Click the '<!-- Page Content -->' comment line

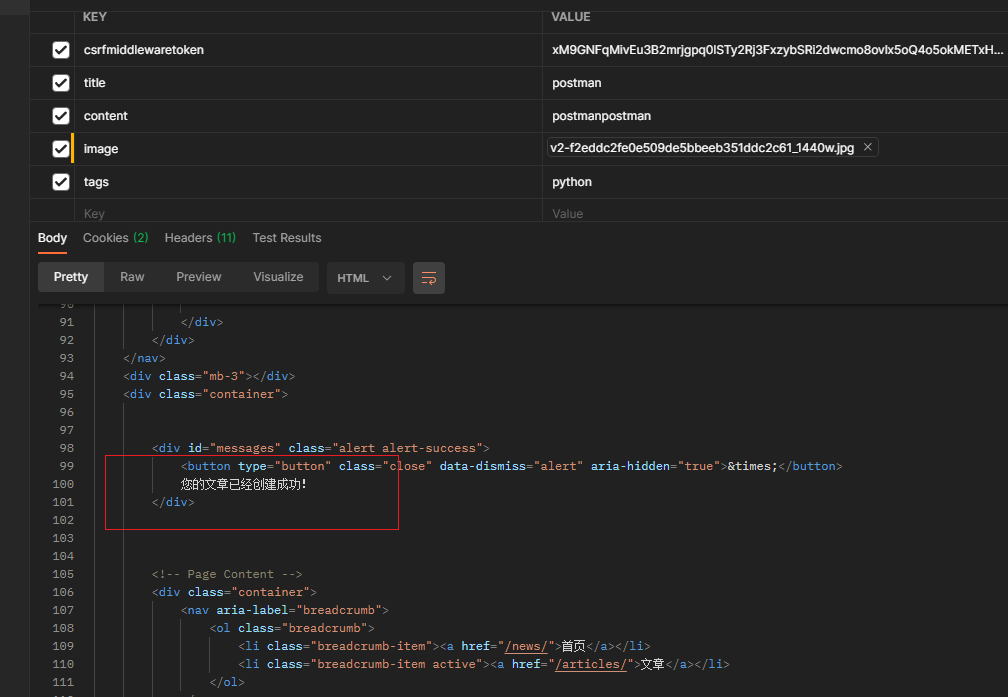(x=227, y=574)
